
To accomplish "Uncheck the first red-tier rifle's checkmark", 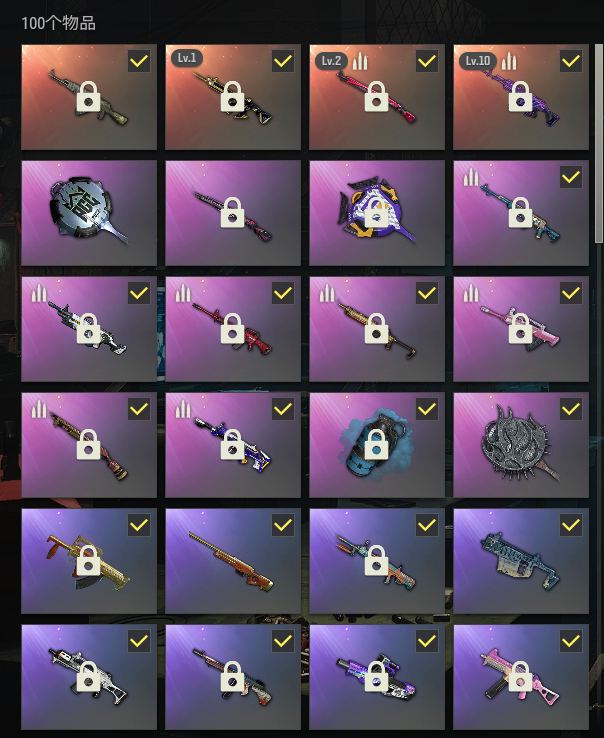I will point(139,61).
